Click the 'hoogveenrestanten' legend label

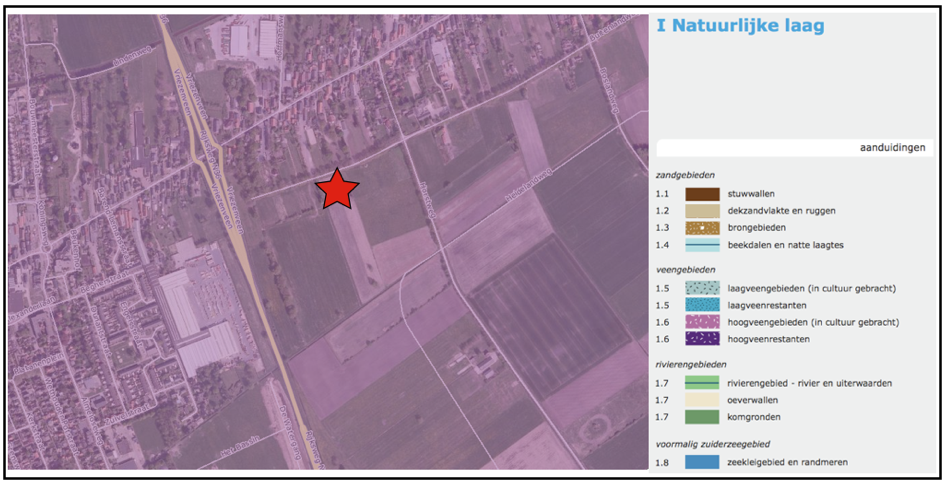(x=769, y=339)
